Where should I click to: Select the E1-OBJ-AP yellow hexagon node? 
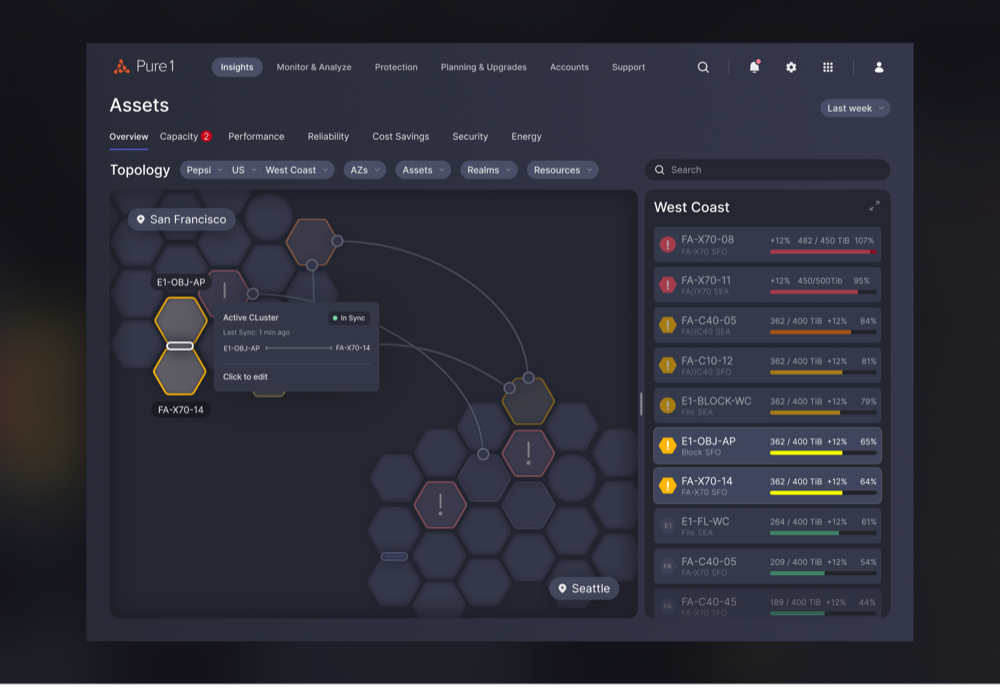180,320
